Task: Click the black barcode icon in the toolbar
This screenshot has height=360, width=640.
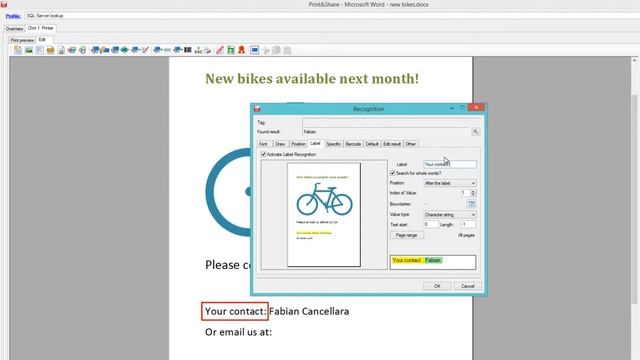Action: 188,50
